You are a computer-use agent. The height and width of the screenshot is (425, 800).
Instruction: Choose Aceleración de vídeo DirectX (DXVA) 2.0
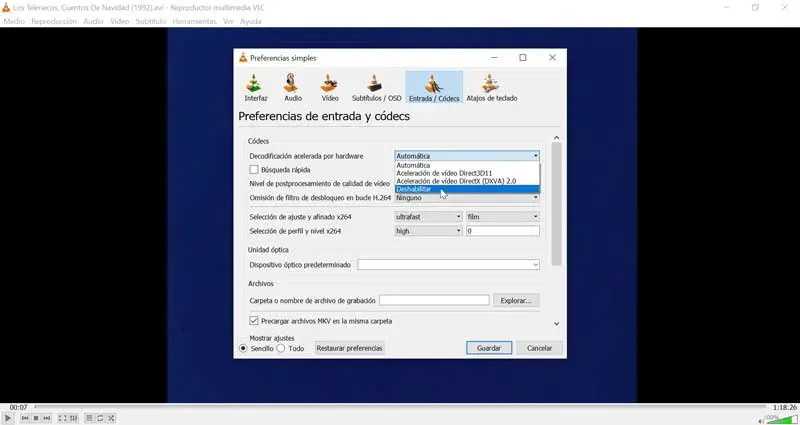coord(467,181)
